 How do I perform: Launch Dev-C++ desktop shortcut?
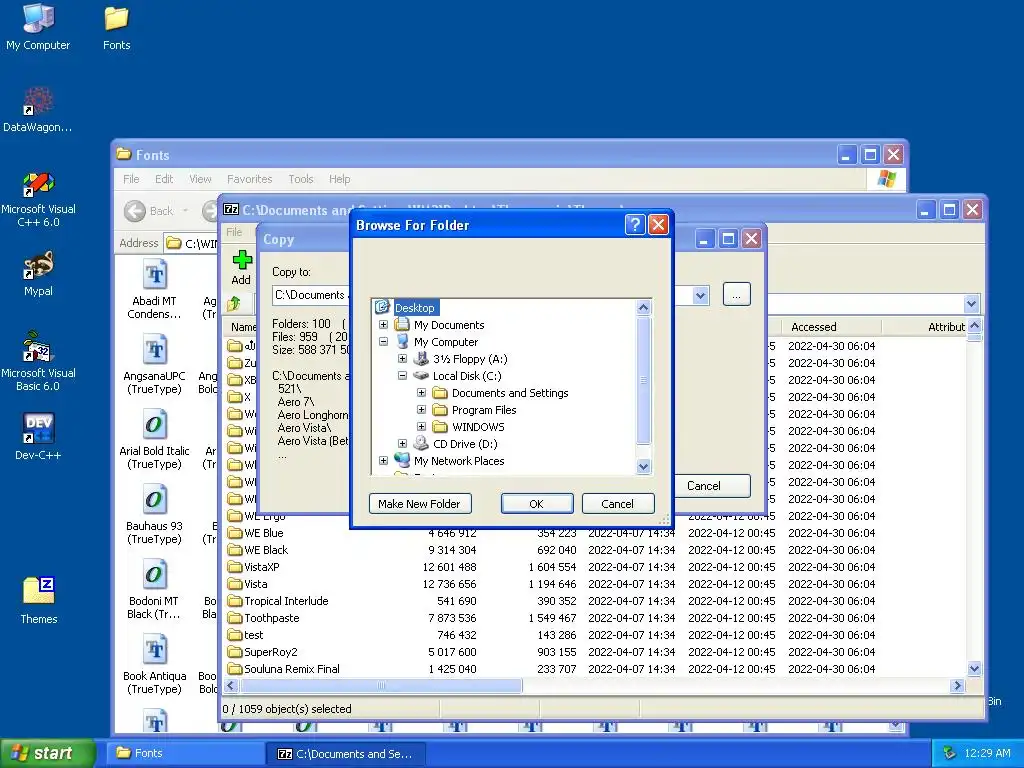click(x=38, y=436)
